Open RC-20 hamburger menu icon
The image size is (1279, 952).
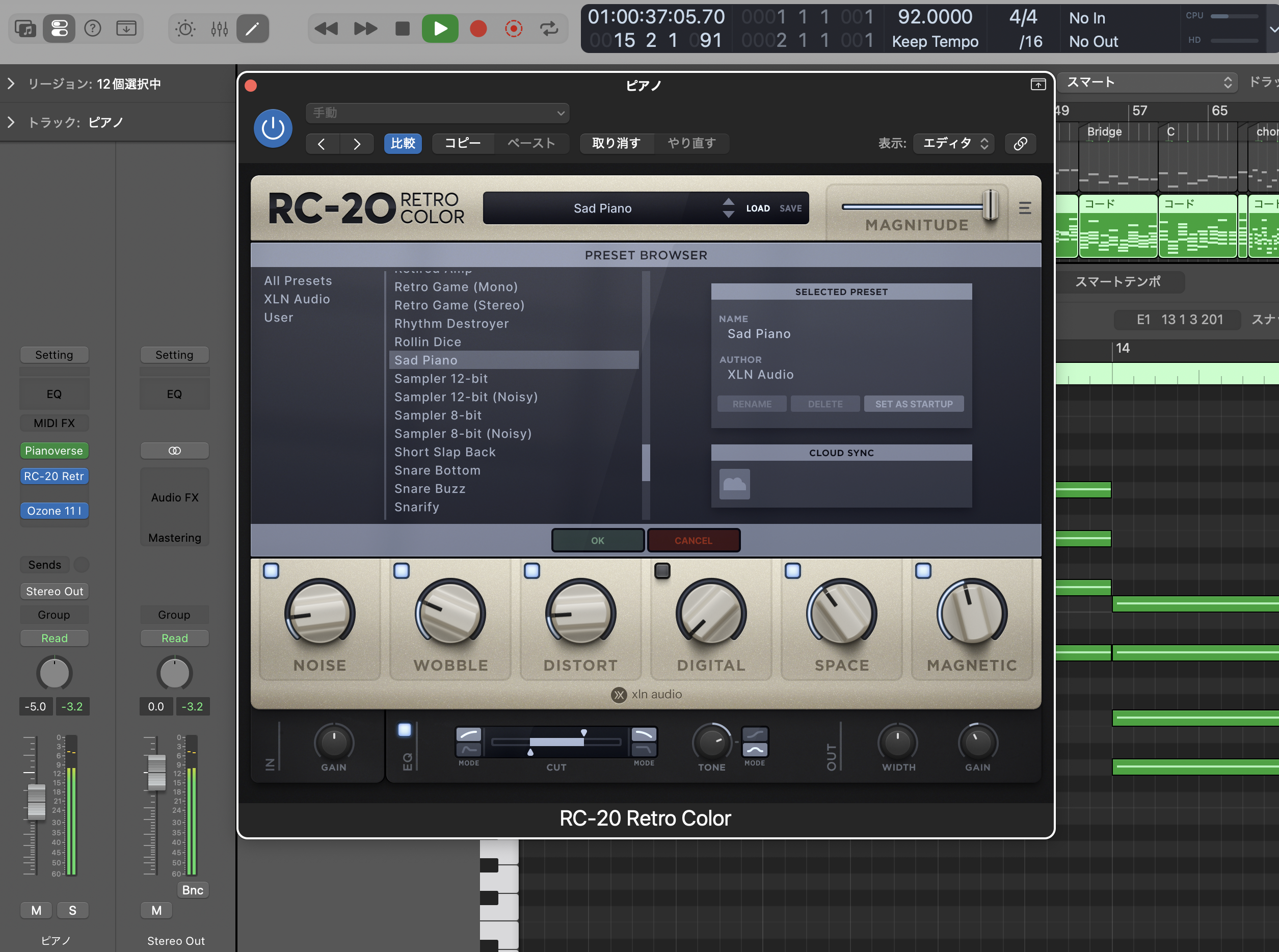tap(1025, 208)
